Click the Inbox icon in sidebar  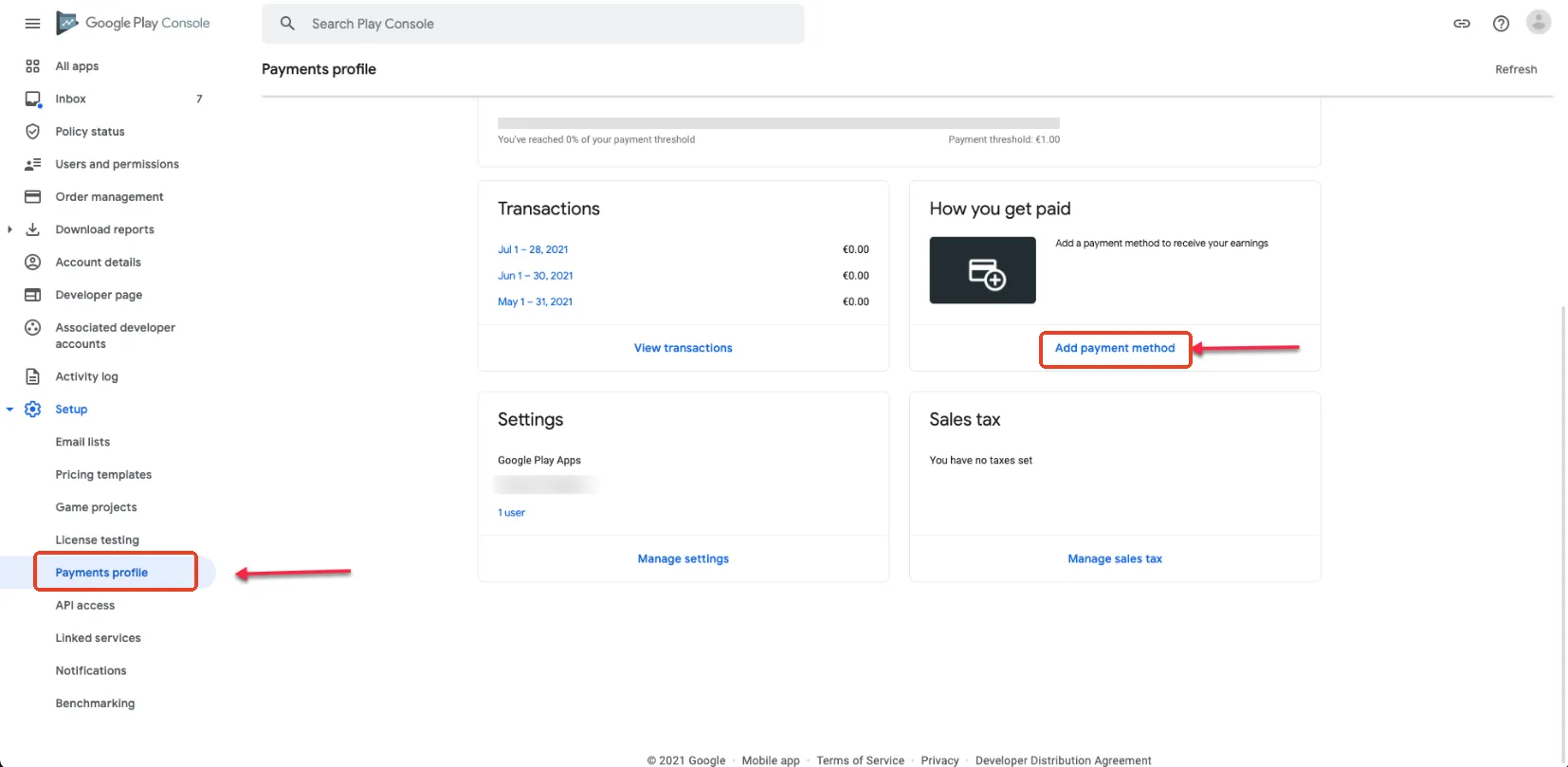click(32, 99)
